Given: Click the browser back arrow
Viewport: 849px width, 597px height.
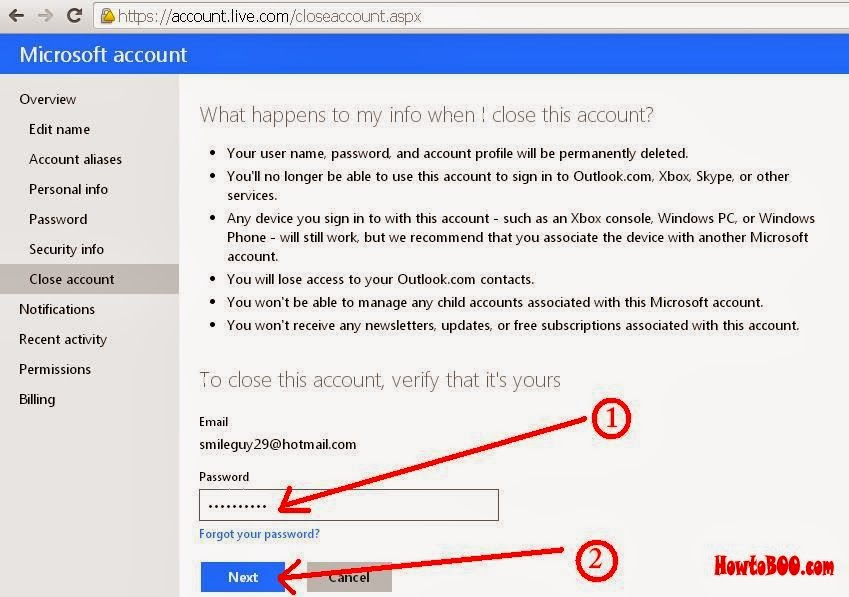Looking at the screenshot, I should pos(17,16).
